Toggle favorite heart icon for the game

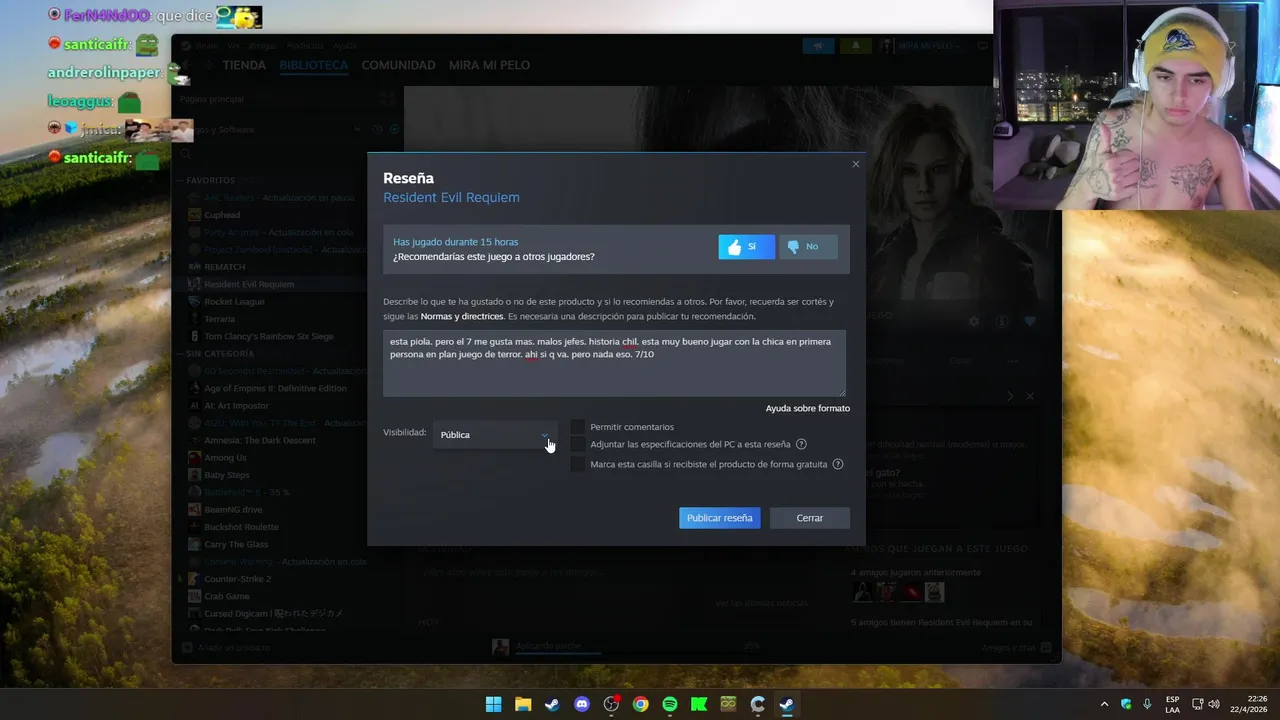coord(1030,322)
